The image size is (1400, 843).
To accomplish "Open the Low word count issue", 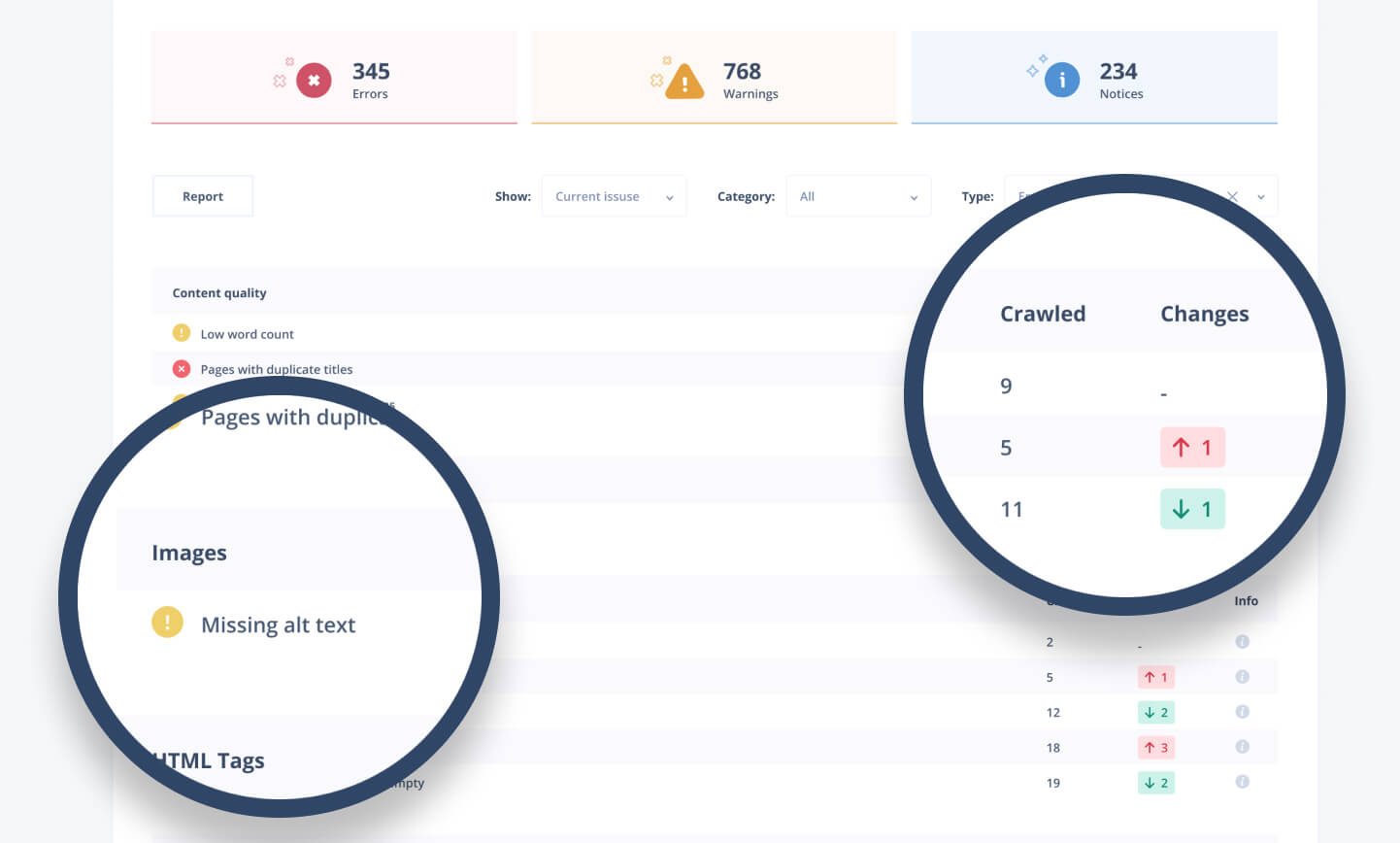I will click(x=247, y=334).
